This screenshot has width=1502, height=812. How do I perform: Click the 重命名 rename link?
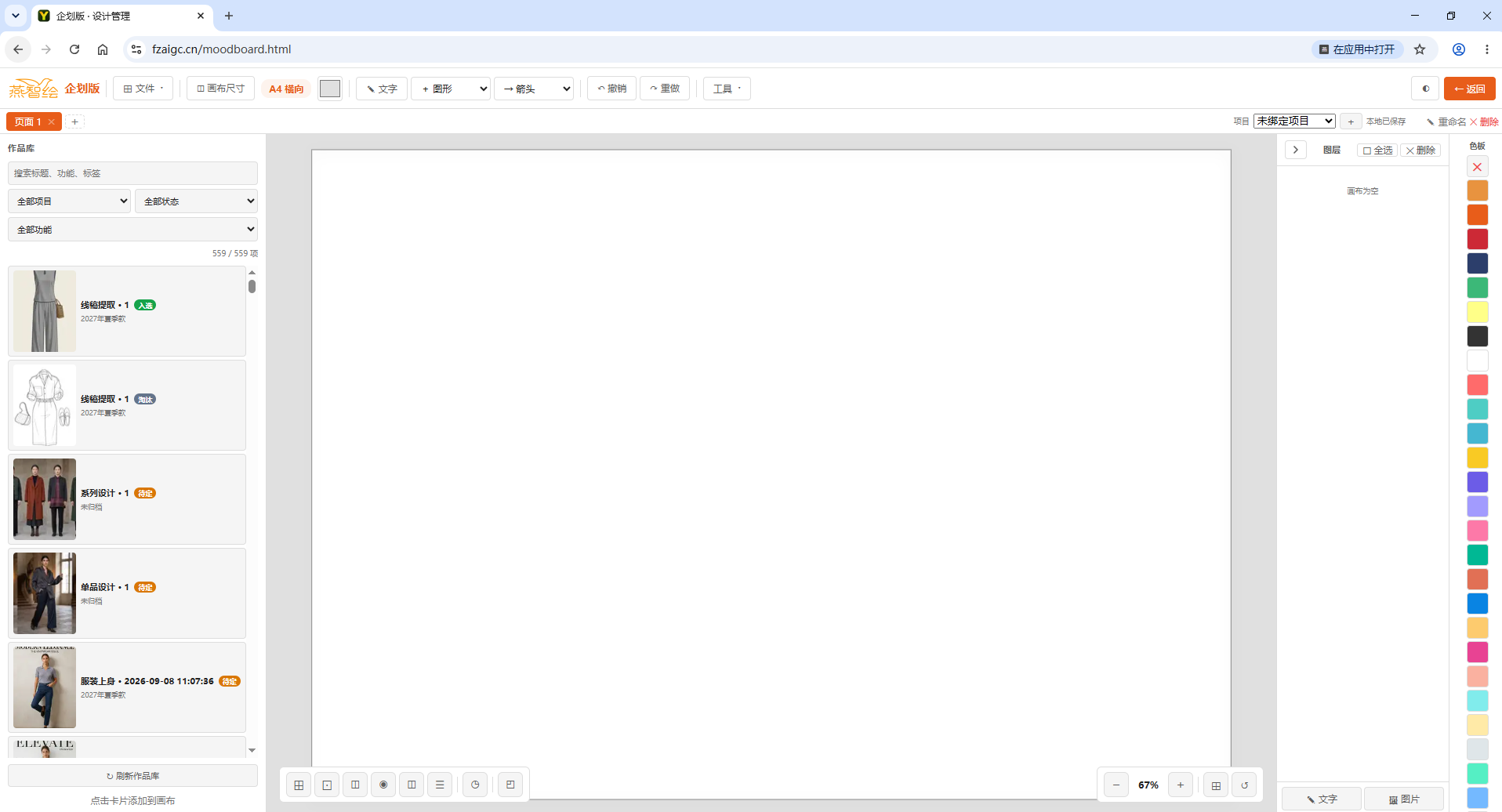[x=1446, y=121]
